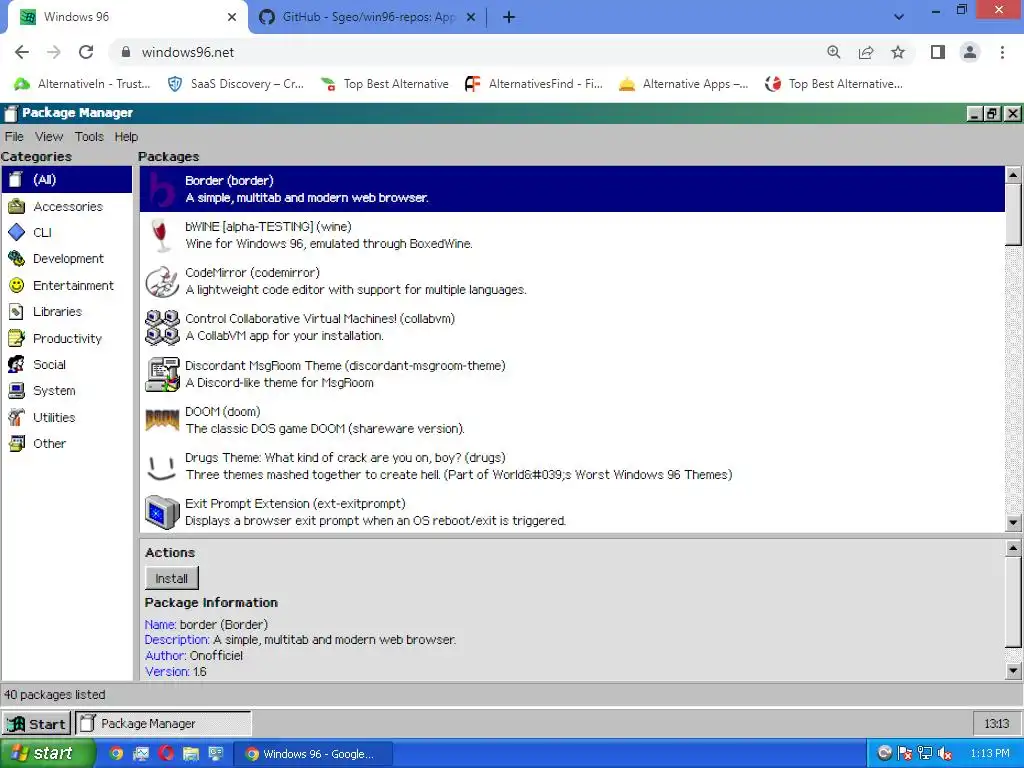The image size is (1024, 768).
Task: Reload the windows96.net page
Action: [86, 52]
